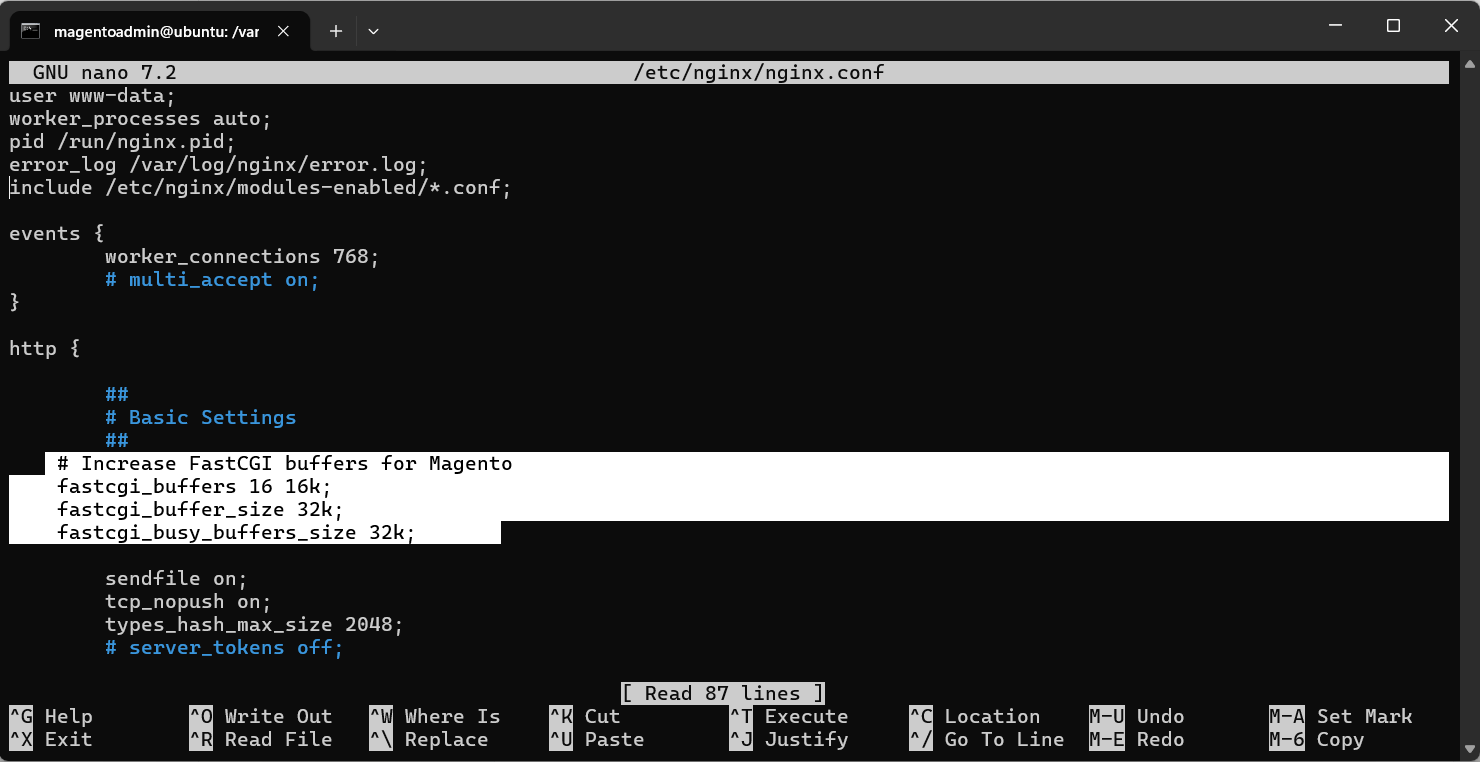Close the magentoadmin@ubuntu terminal tab
The image size is (1480, 762).
click(283, 31)
